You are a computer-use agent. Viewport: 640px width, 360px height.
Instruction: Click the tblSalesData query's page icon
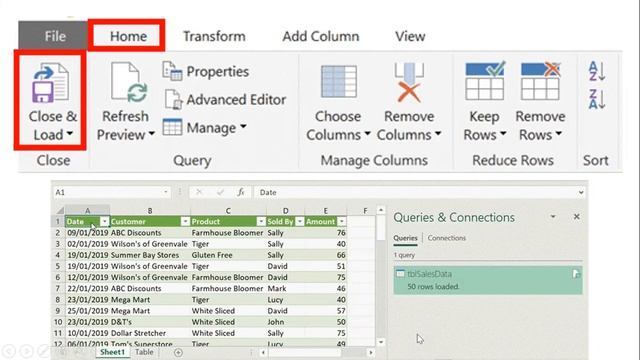coord(576,274)
